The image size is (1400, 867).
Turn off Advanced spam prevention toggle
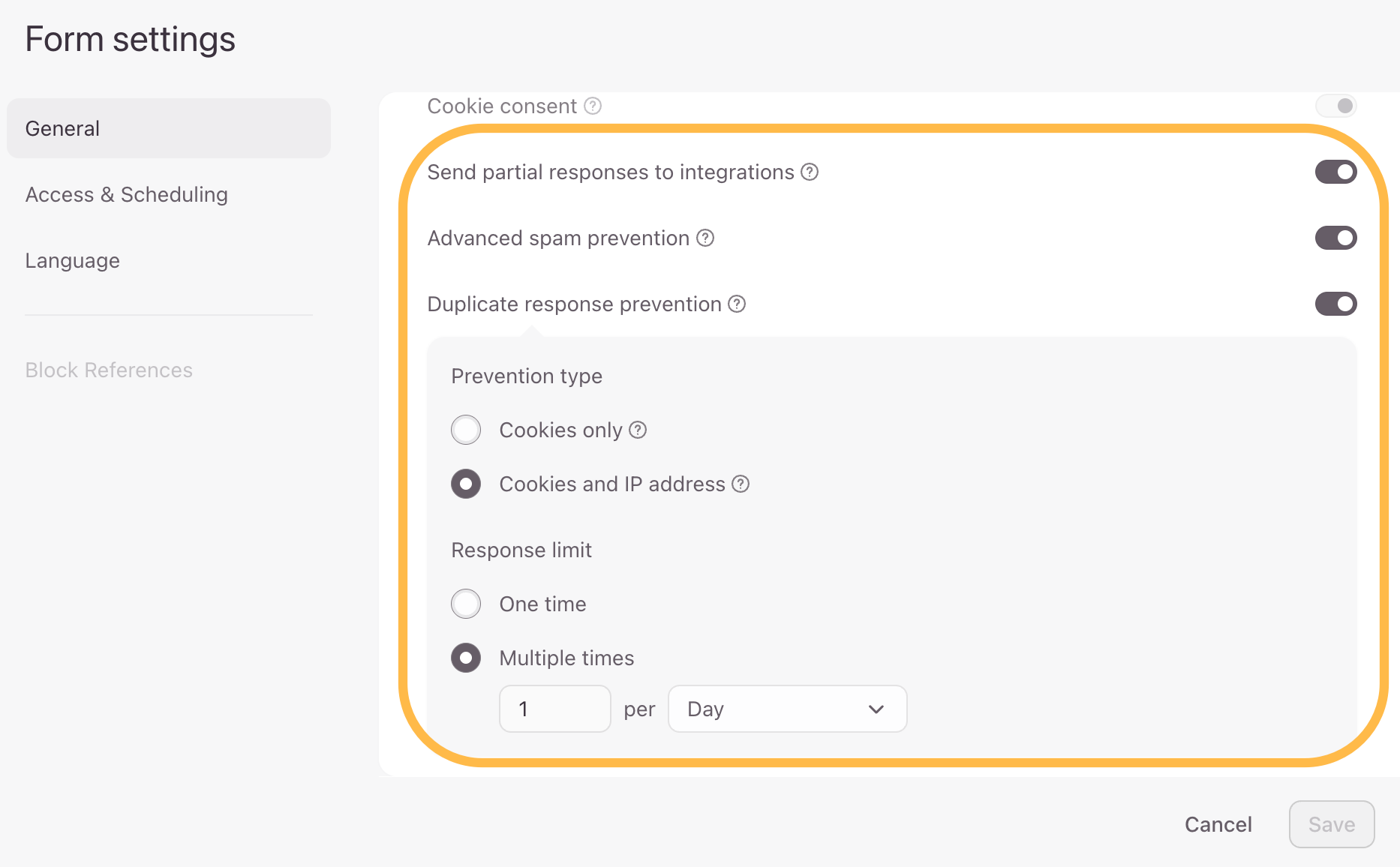(x=1336, y=238)
